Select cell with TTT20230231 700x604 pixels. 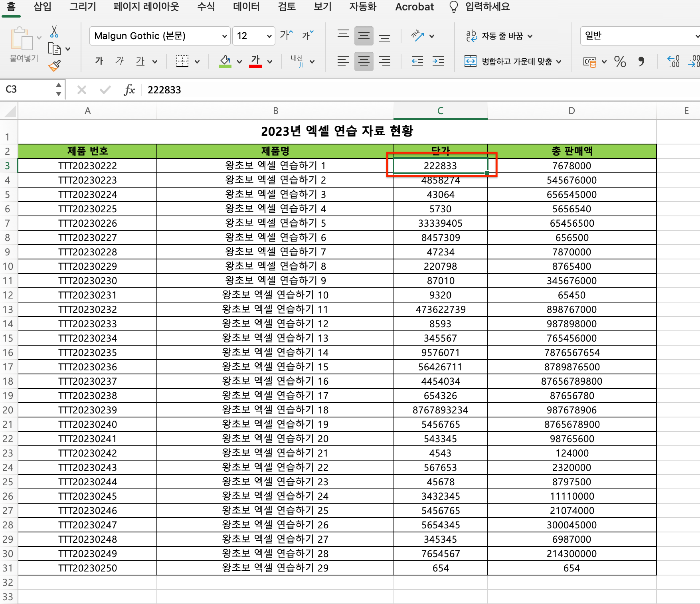[88, 295]
